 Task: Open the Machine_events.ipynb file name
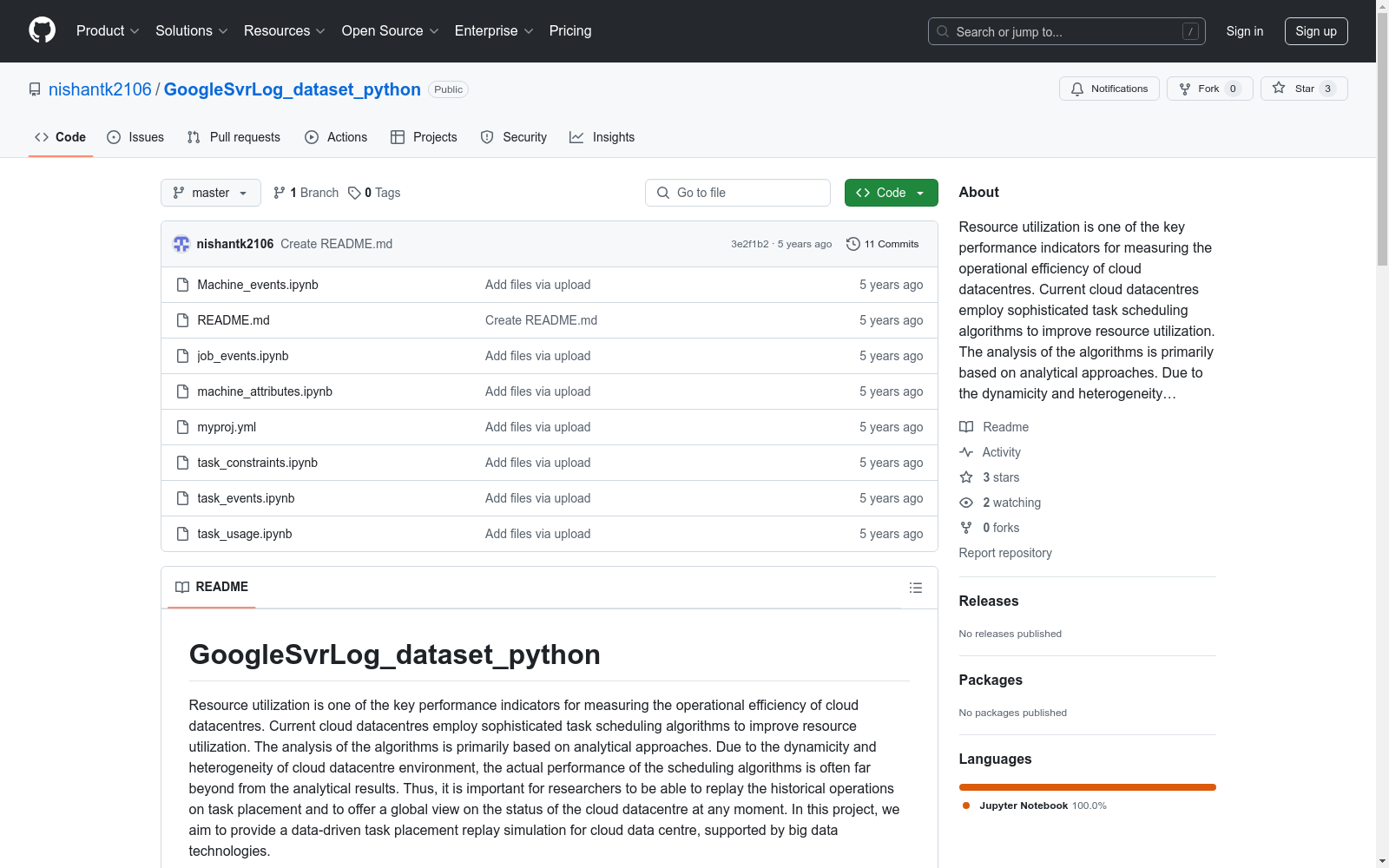pyautogui.click(x=258, y=285)
